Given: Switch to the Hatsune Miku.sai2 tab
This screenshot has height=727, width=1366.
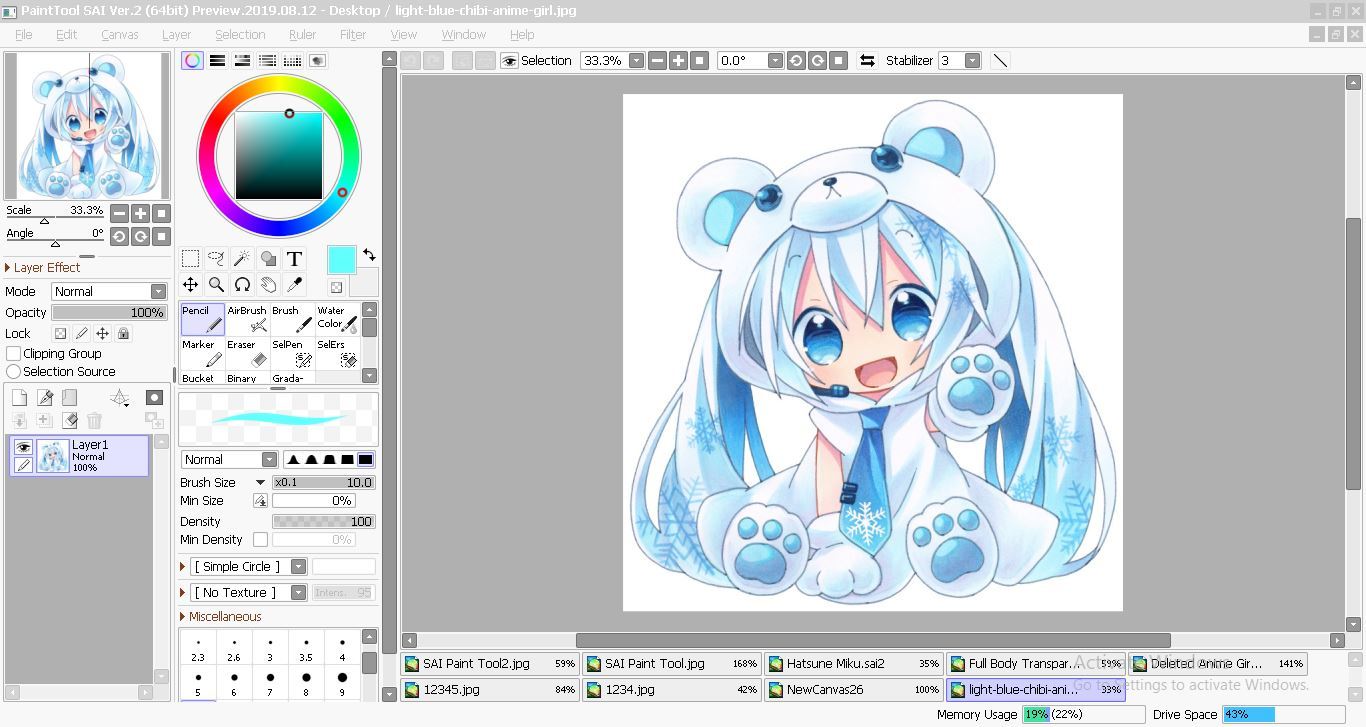Looking at the screenshot, I should pos(854,663).
